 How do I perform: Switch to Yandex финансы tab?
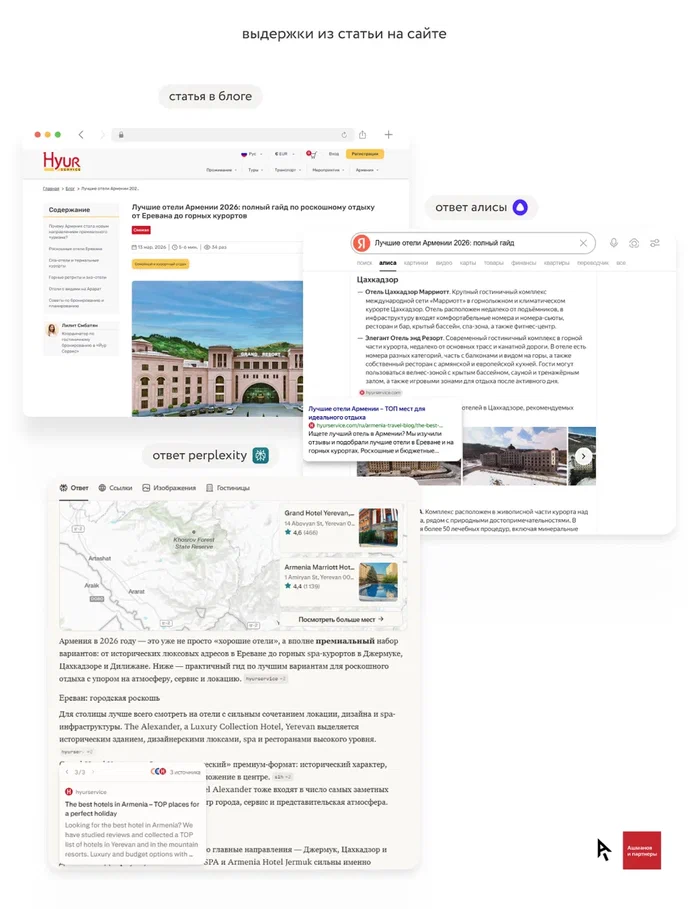(x=523, y=263)
